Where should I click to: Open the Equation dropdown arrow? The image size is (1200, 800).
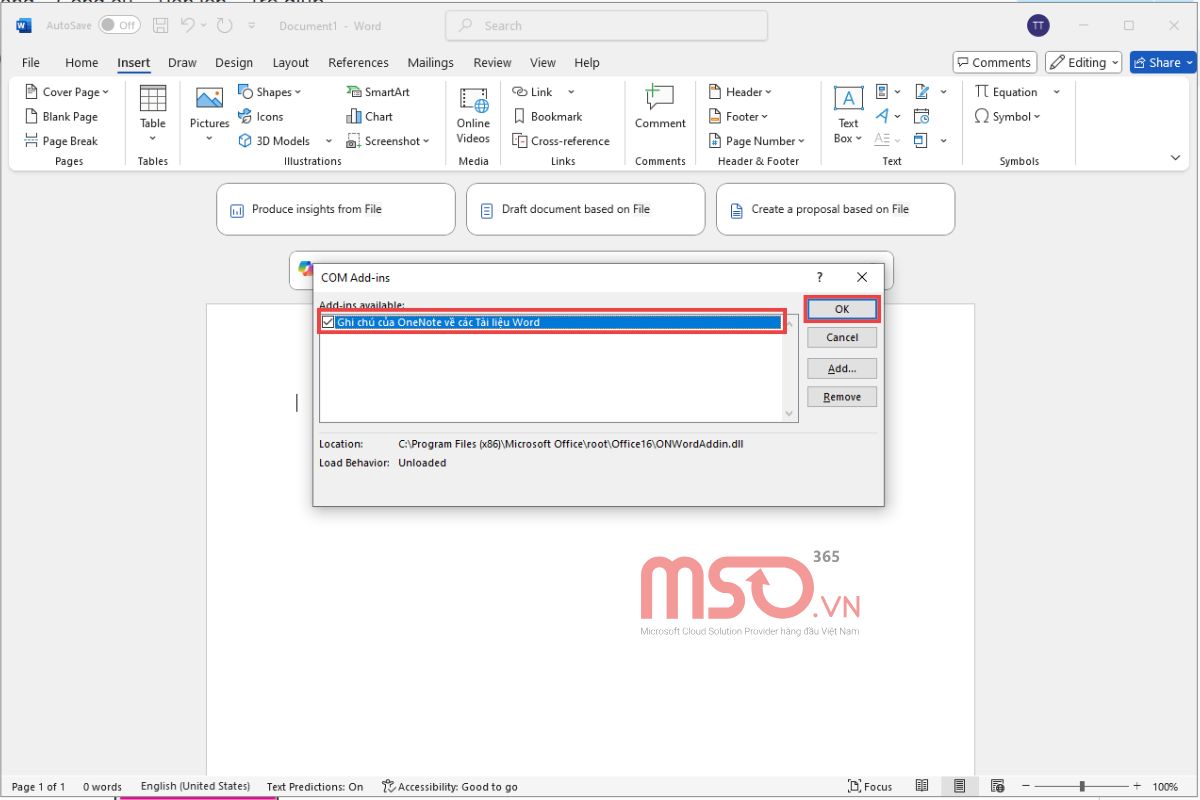click(1057, 92)
